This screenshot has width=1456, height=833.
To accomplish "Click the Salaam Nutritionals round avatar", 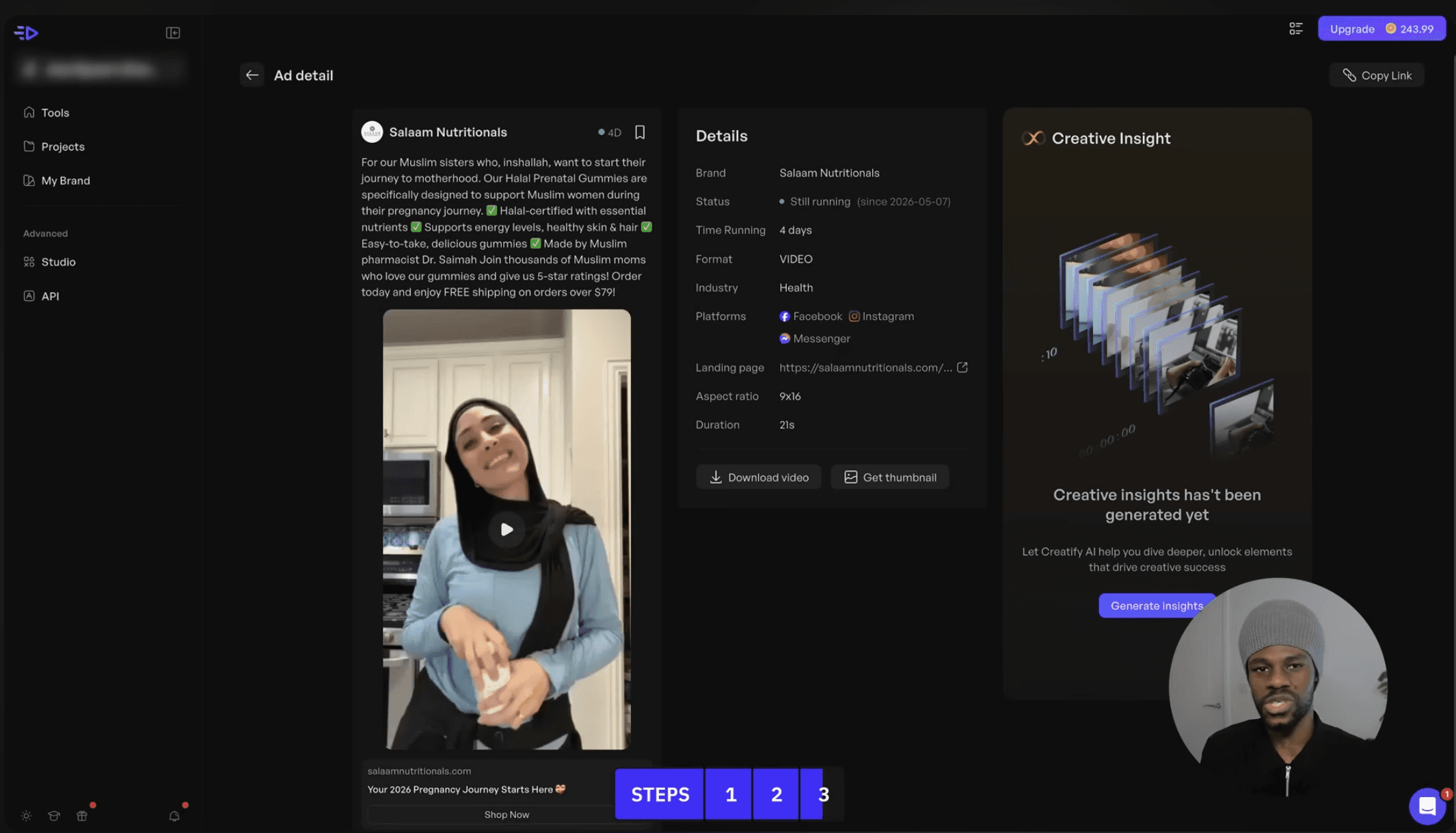I will [x=372, y=132].
